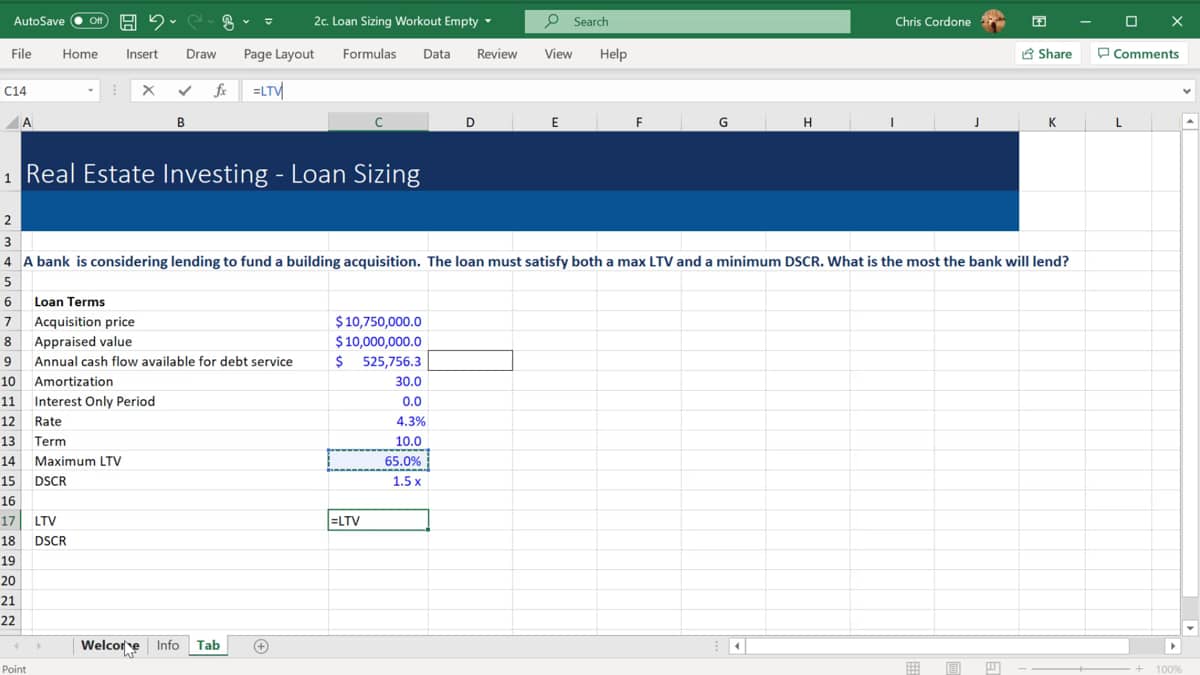This screenshot has width=1200, height=675.
Task: Open the Name Box dropdown arrow
Action: [x=90, y=91]
